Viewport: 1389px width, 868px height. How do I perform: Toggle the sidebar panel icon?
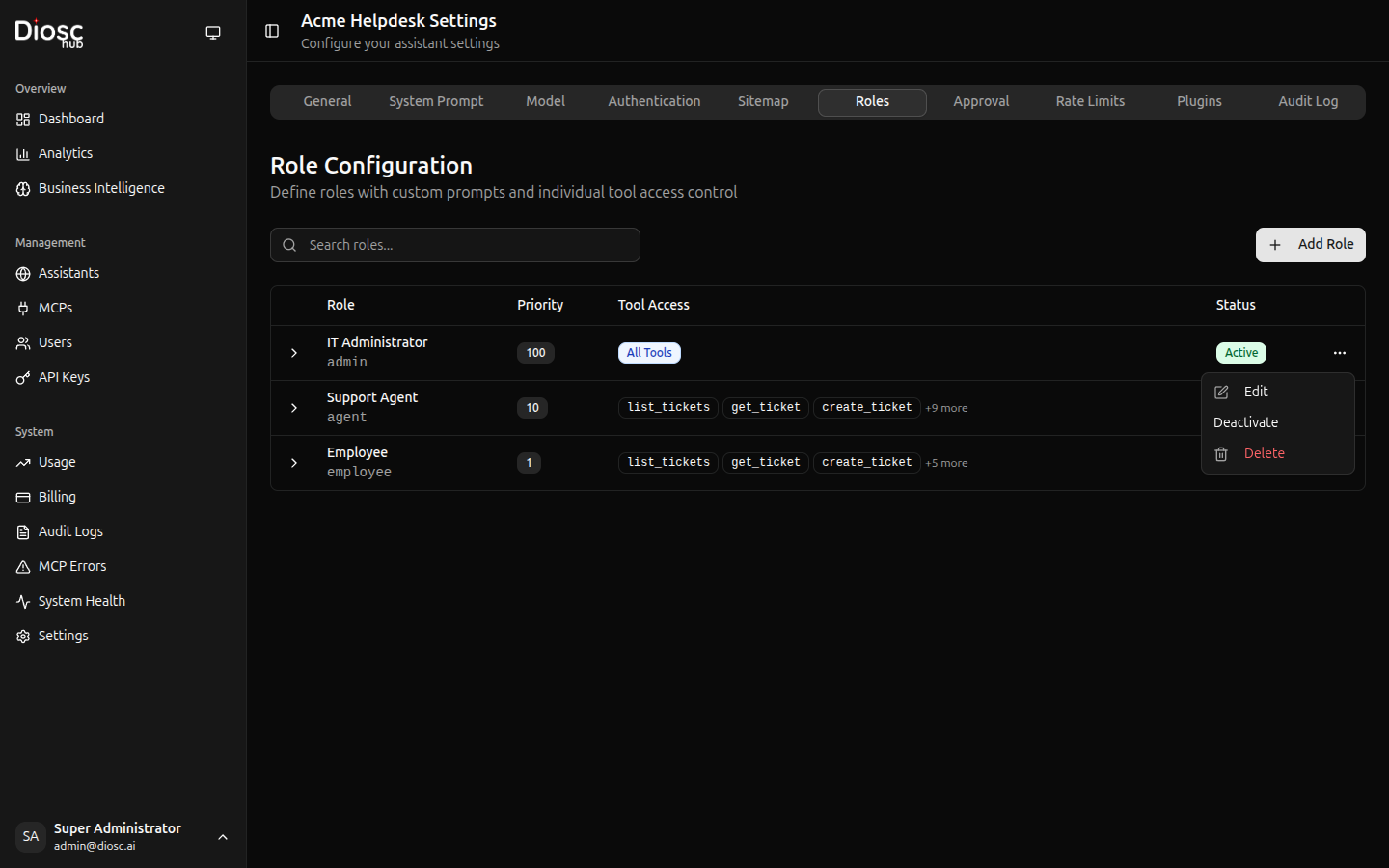[272, 31]
